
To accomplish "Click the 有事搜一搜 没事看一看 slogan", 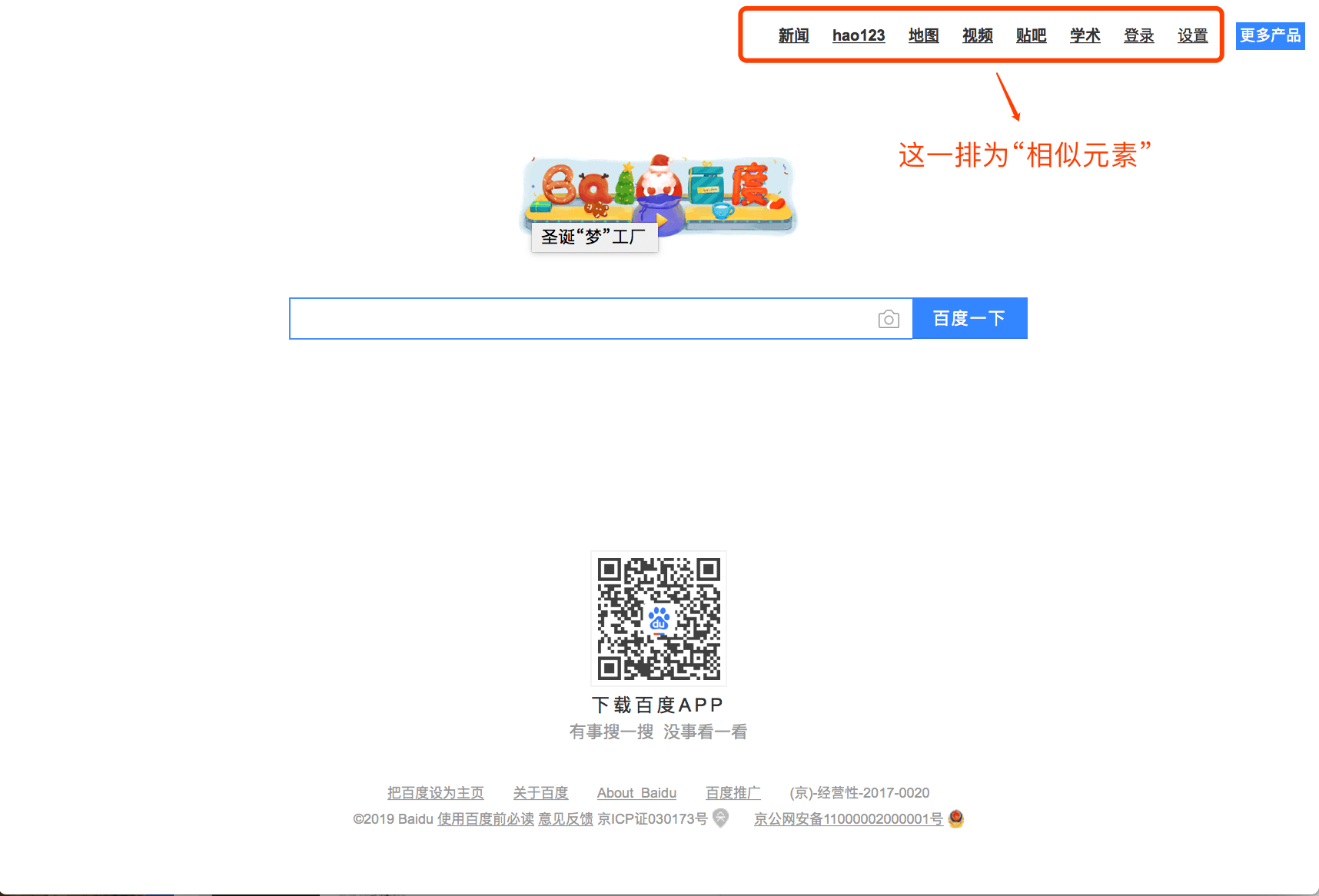I will pyautogui.click(x=658, y=732).
